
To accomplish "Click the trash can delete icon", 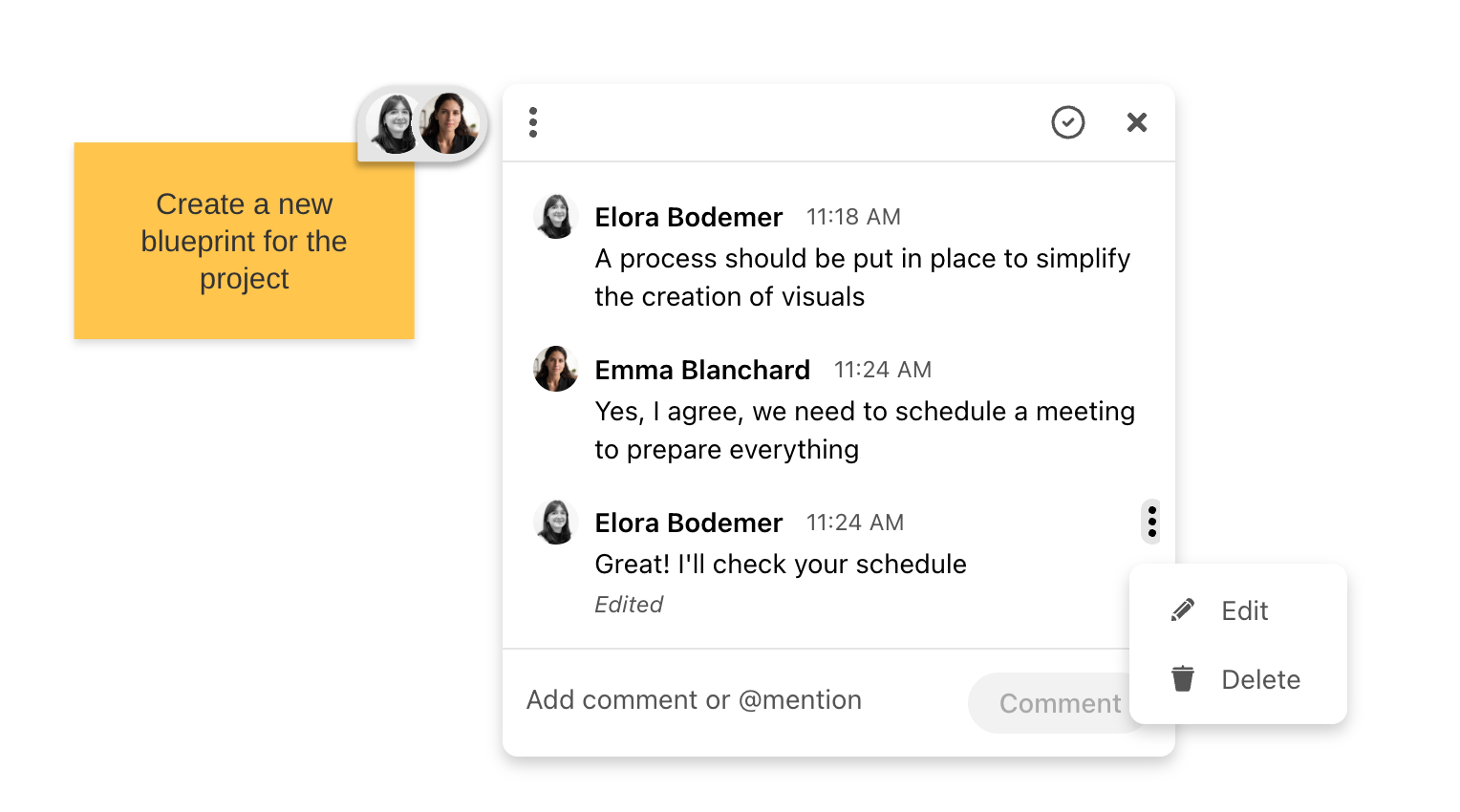I will (x=1183, y=679).
